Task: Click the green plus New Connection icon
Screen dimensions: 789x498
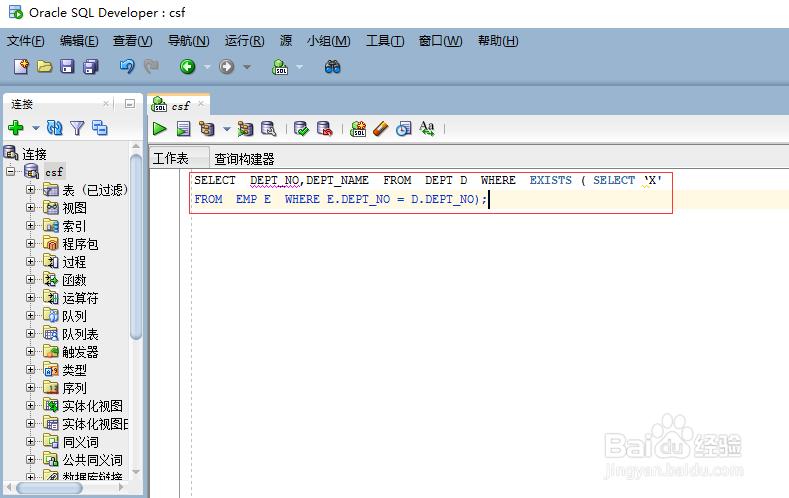Action: point(16,128)
